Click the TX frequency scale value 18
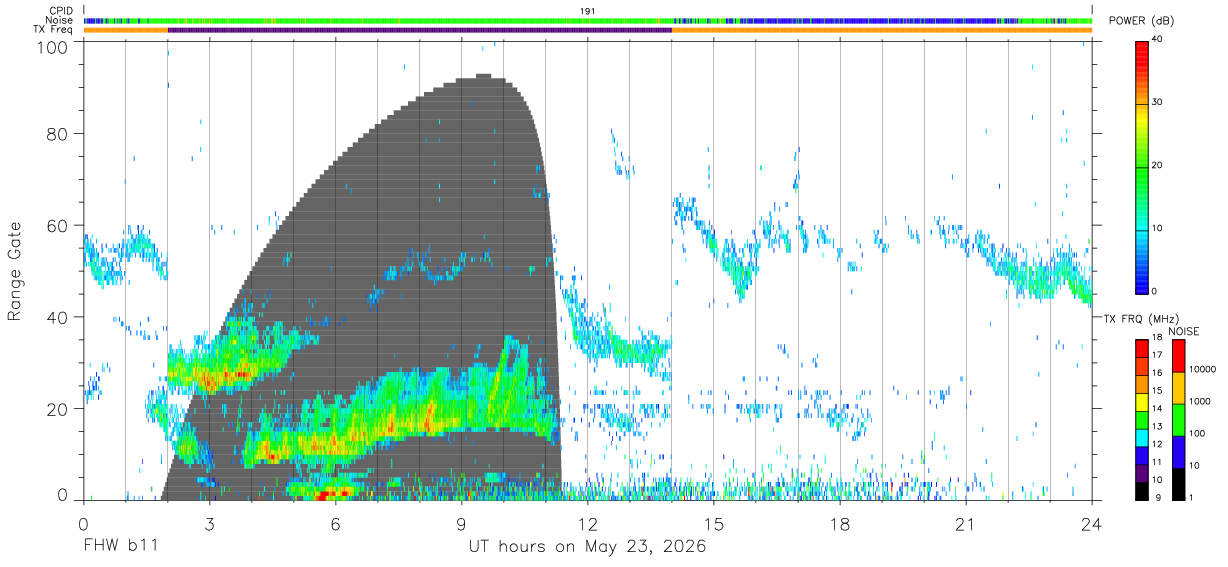Viewport: 1228px width, 567px height. [x=1159, y=340]
